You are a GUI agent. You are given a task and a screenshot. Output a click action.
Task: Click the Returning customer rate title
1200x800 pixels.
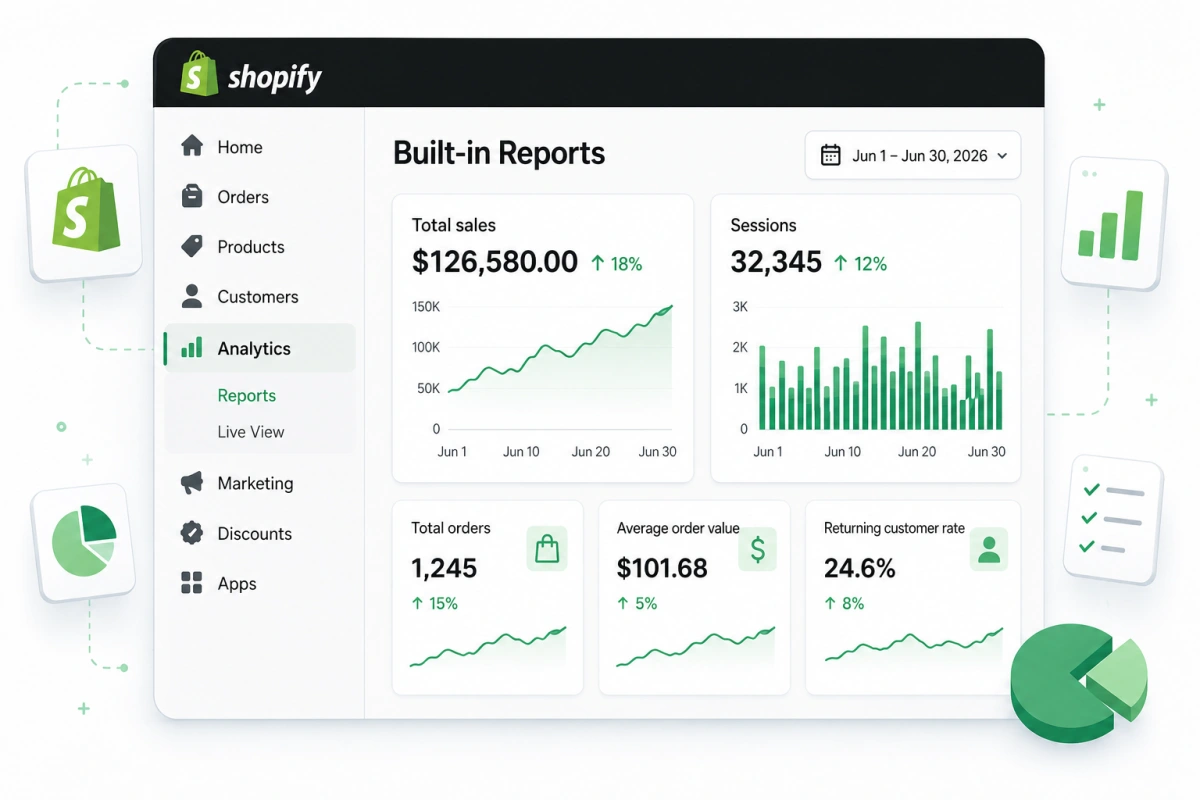(894, 528)
